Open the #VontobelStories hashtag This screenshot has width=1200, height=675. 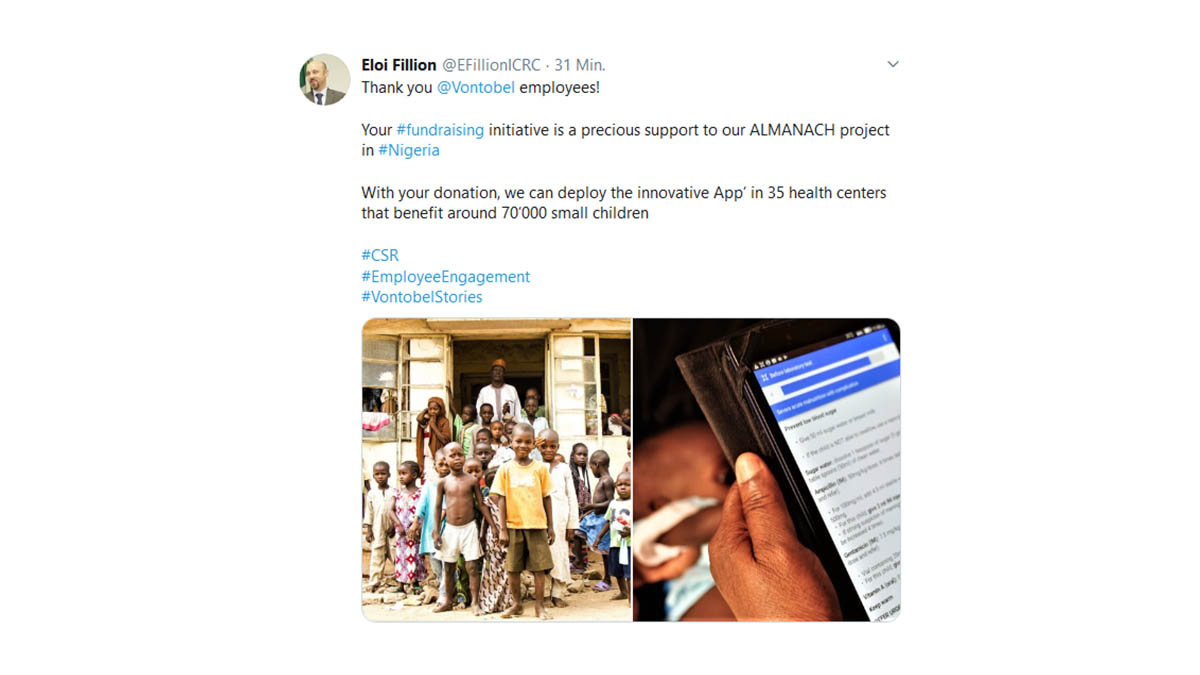[x=422, y=297]
